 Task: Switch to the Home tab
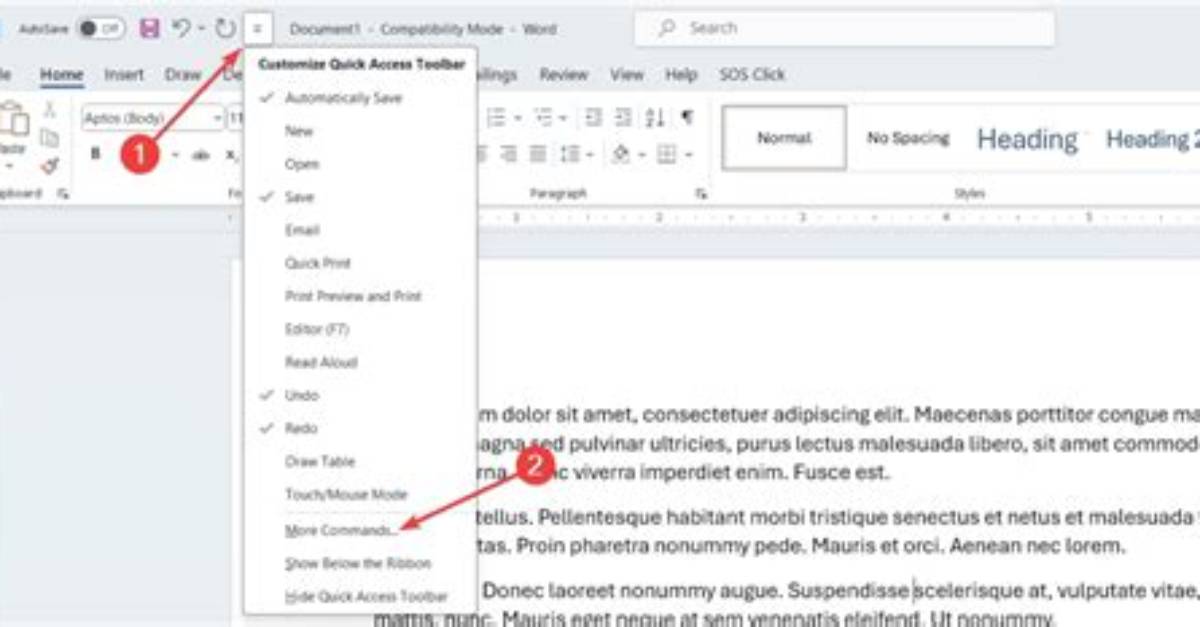coord(62,74)
